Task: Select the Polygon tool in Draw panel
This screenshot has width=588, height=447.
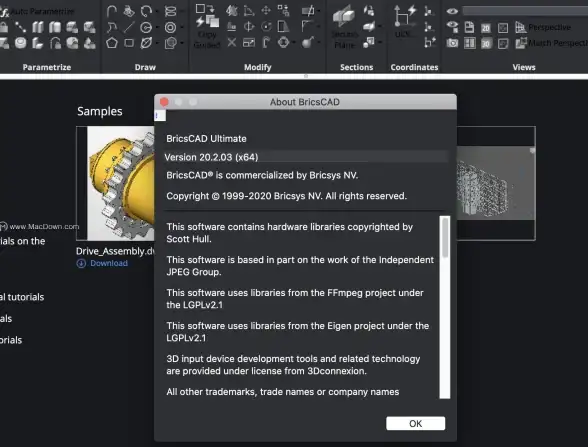Action: [112, 43]
